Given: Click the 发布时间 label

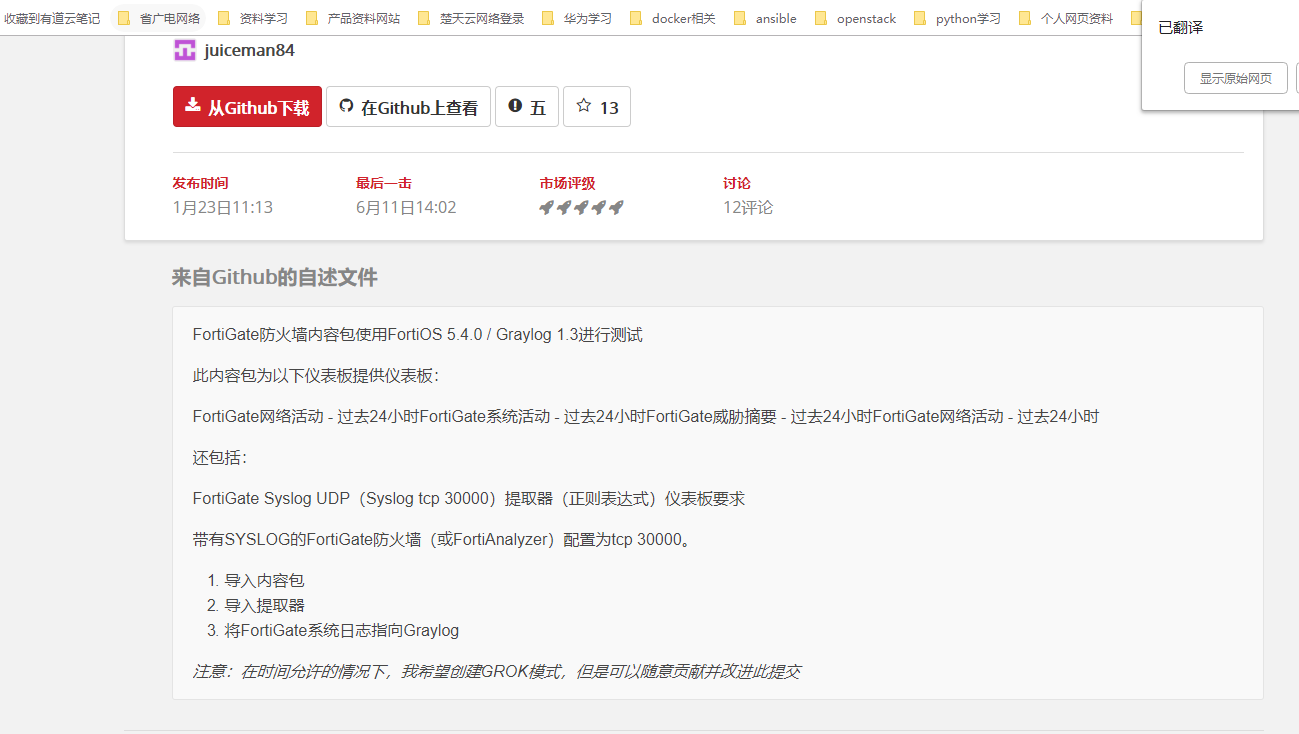Looking at the screenshot, I should point(200,183).
